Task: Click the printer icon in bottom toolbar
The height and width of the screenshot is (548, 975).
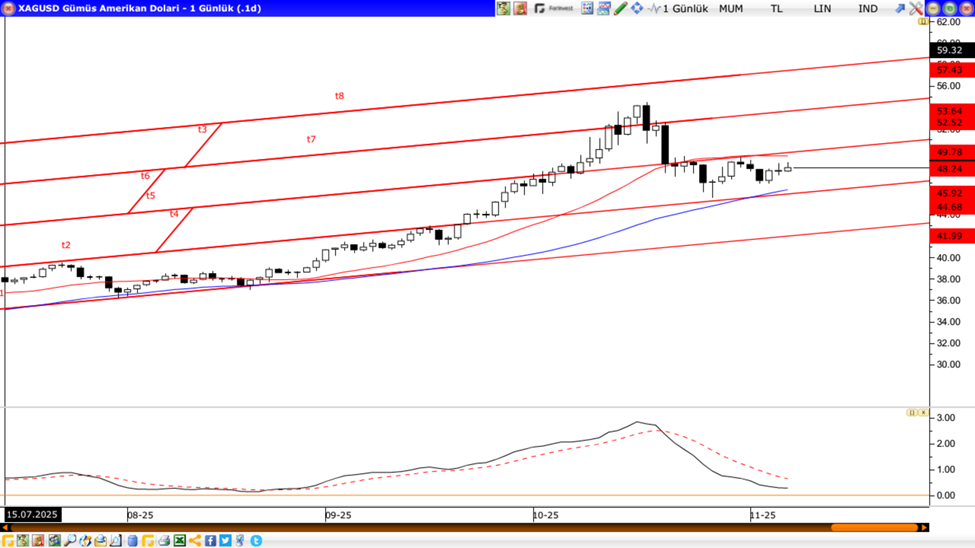Action: (164, 541)
